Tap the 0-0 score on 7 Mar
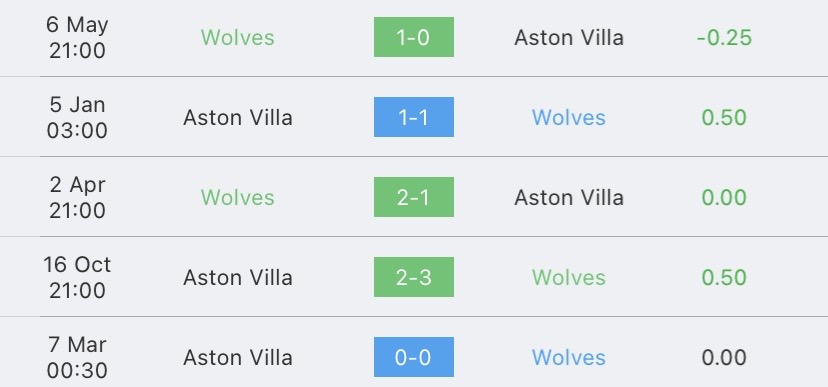This screenshot has height=387, width=828. 413,357
